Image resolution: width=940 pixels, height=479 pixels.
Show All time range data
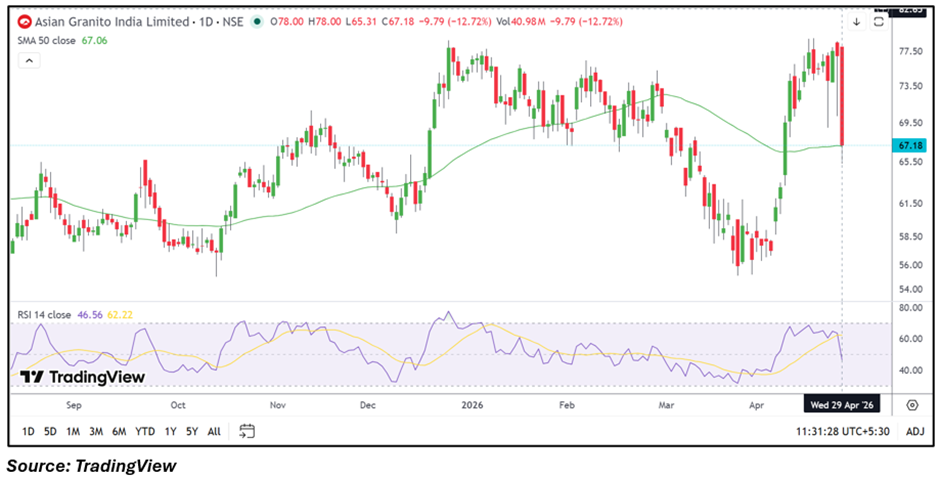214,432
